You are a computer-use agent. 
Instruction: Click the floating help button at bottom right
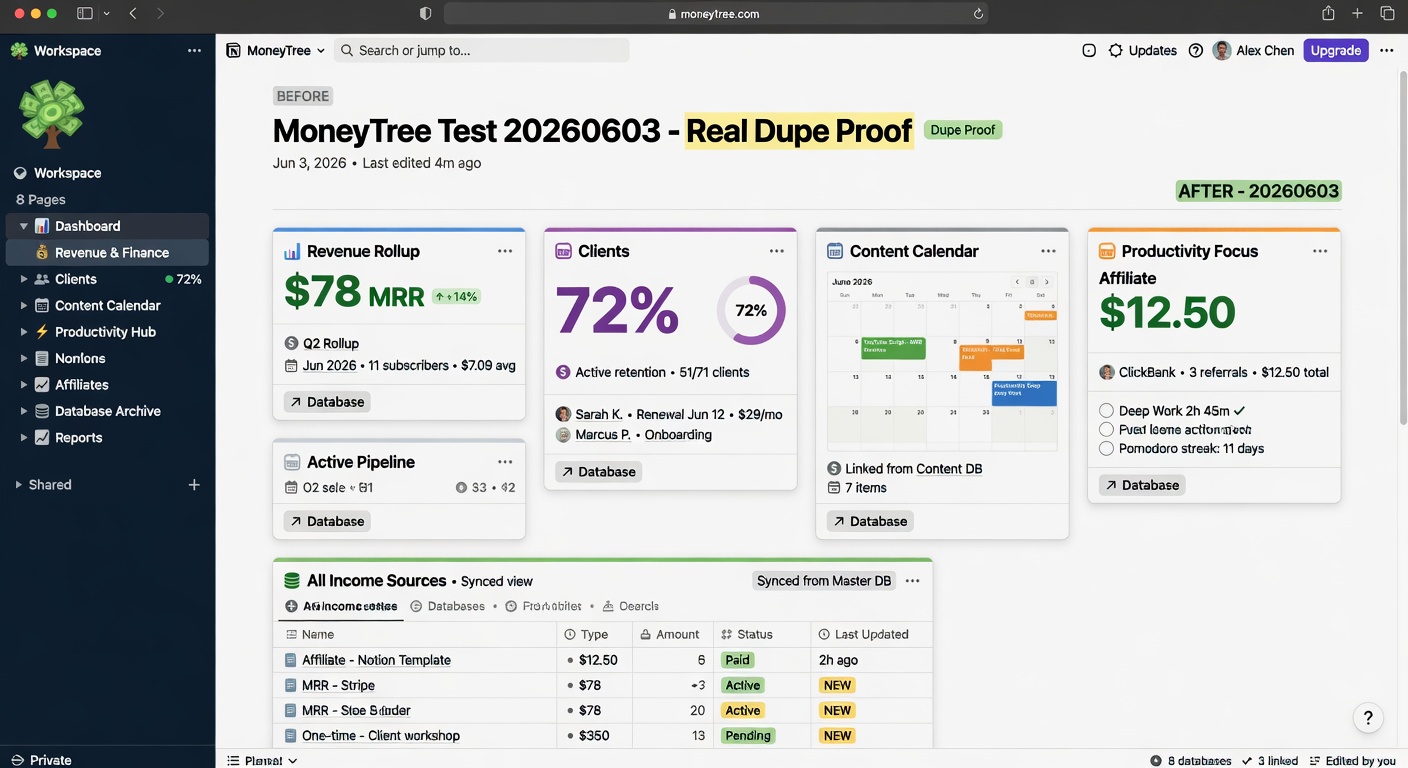point(1368,717)
